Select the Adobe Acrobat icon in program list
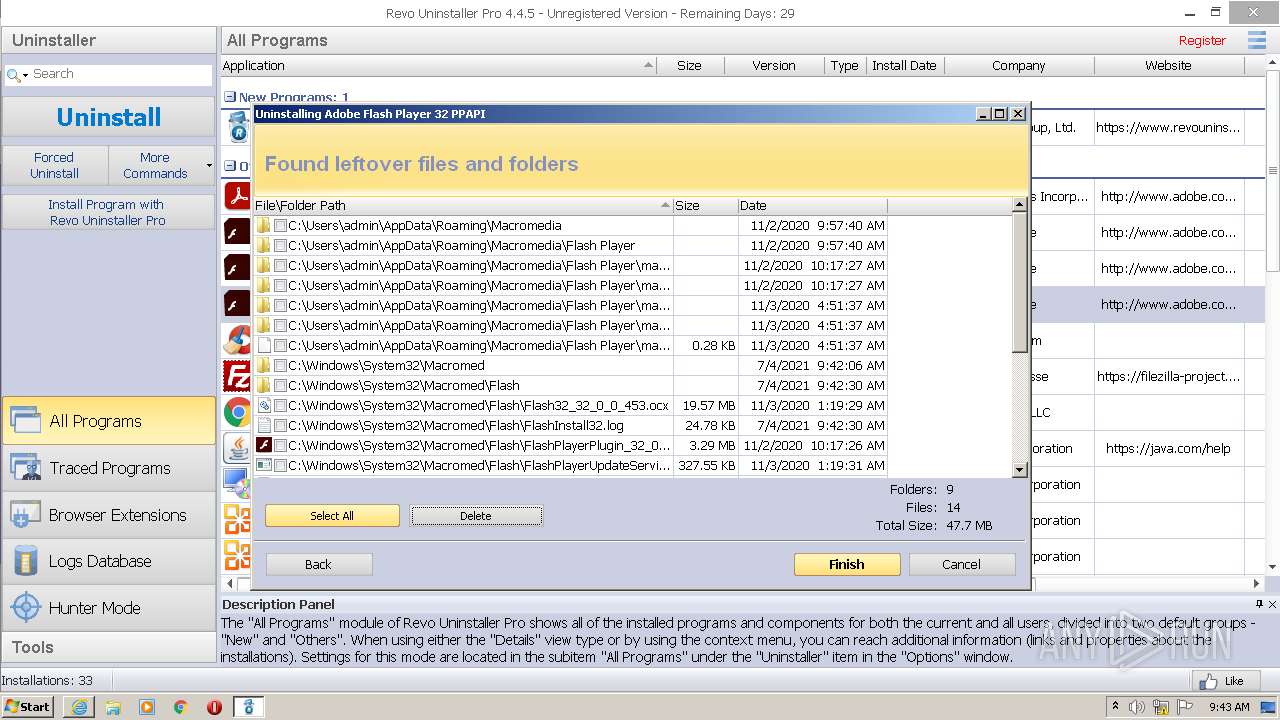 237,195
